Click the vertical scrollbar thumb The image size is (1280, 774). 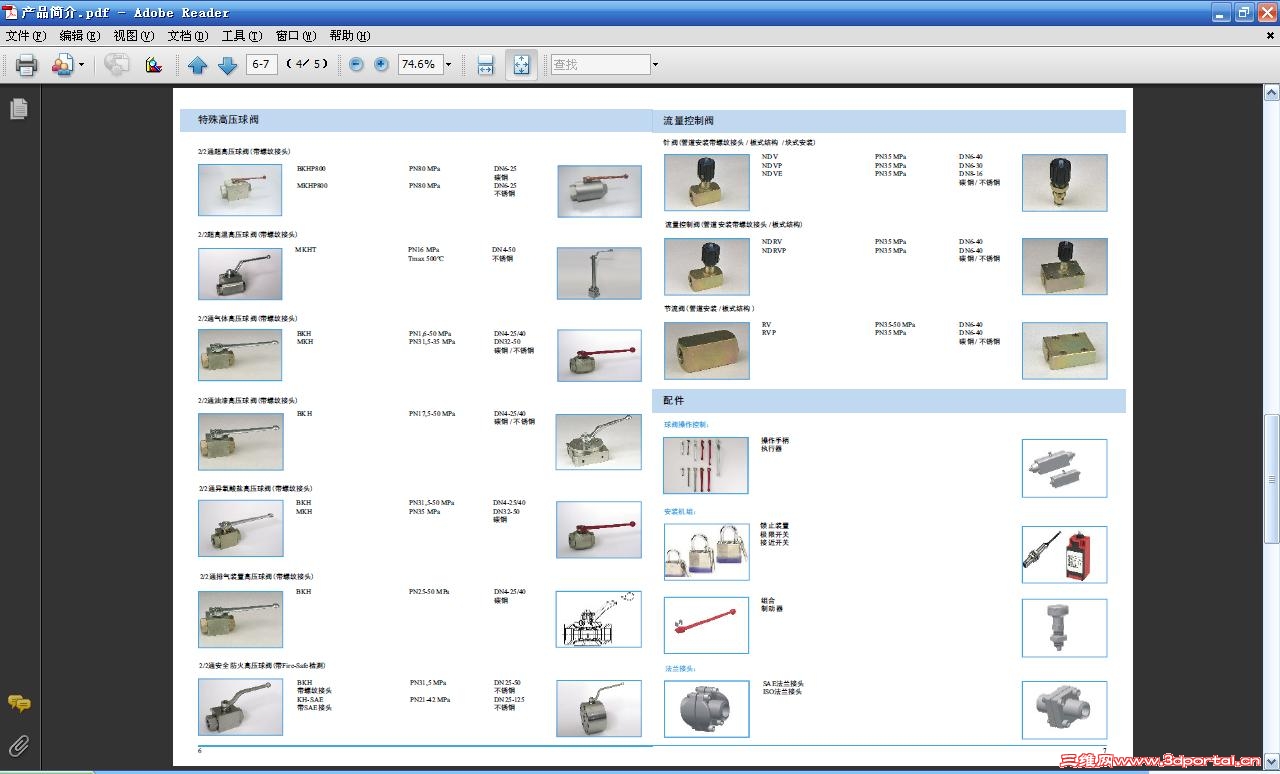click(x=1272, y=478)
